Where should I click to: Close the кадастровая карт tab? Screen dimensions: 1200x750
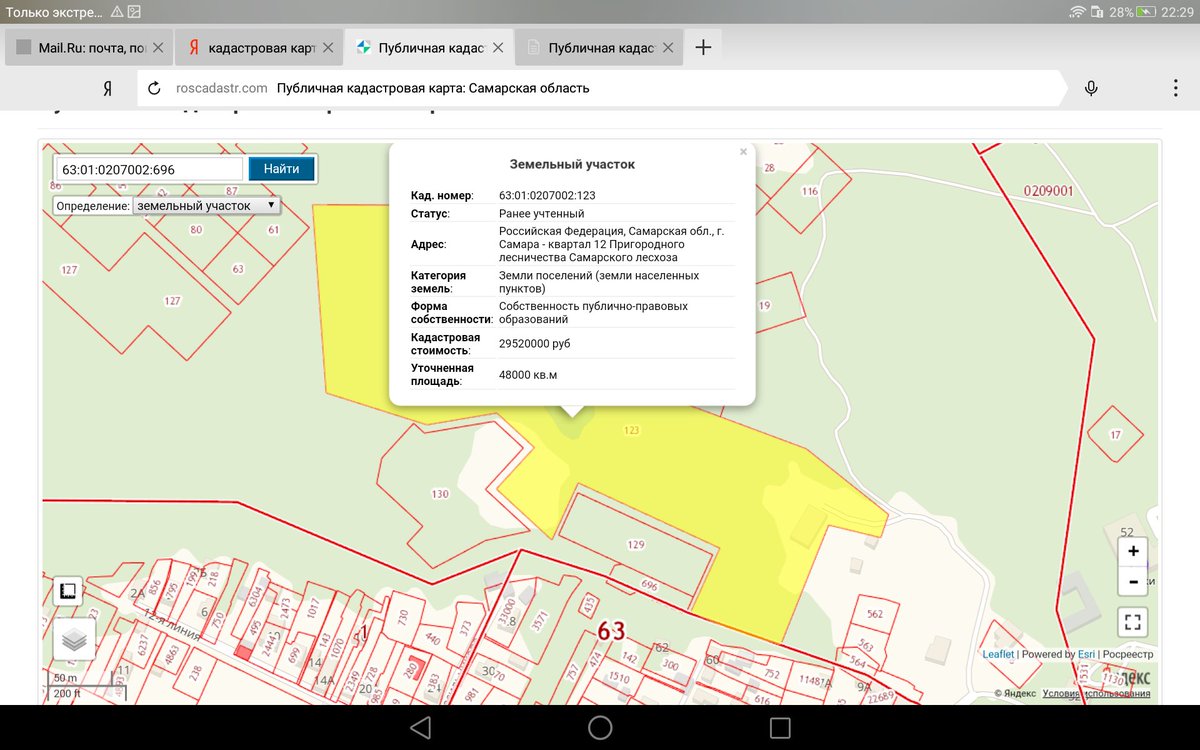pyautogui.click(x=328, y=47)
